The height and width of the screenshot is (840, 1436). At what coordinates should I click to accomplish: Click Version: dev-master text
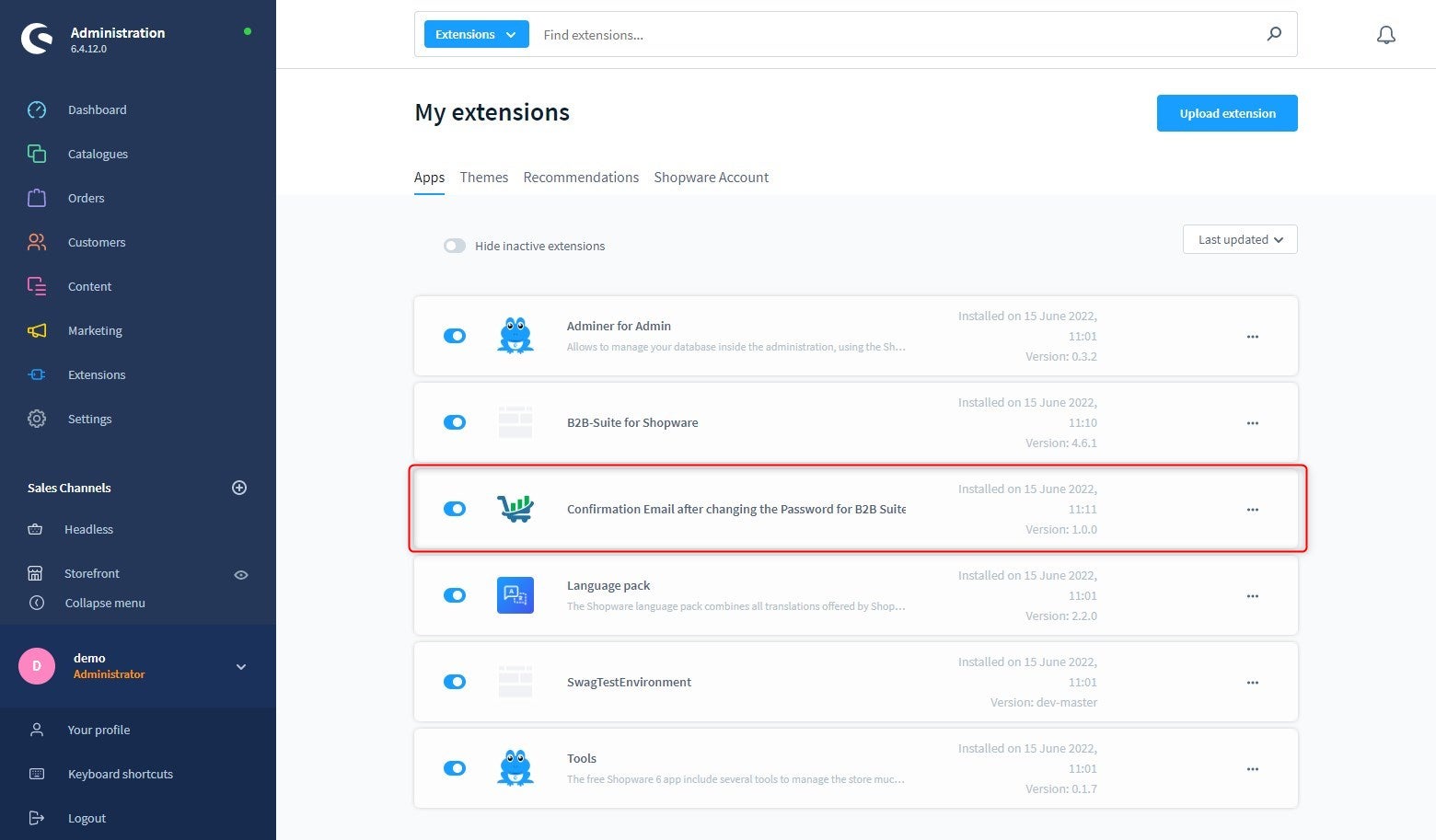coord(1044,702)
